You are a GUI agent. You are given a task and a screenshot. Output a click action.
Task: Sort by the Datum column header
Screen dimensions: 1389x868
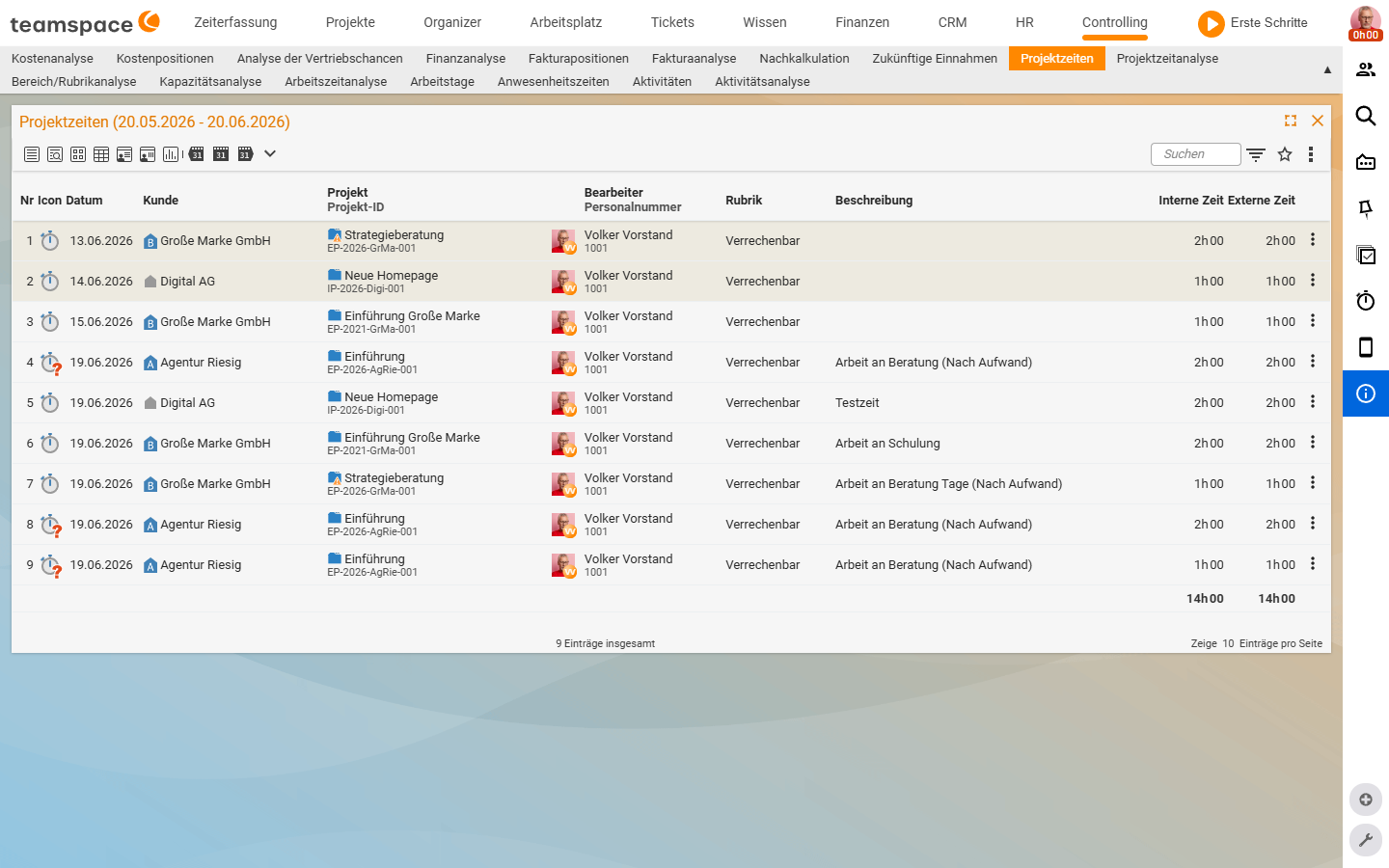(x=84, y=201)
